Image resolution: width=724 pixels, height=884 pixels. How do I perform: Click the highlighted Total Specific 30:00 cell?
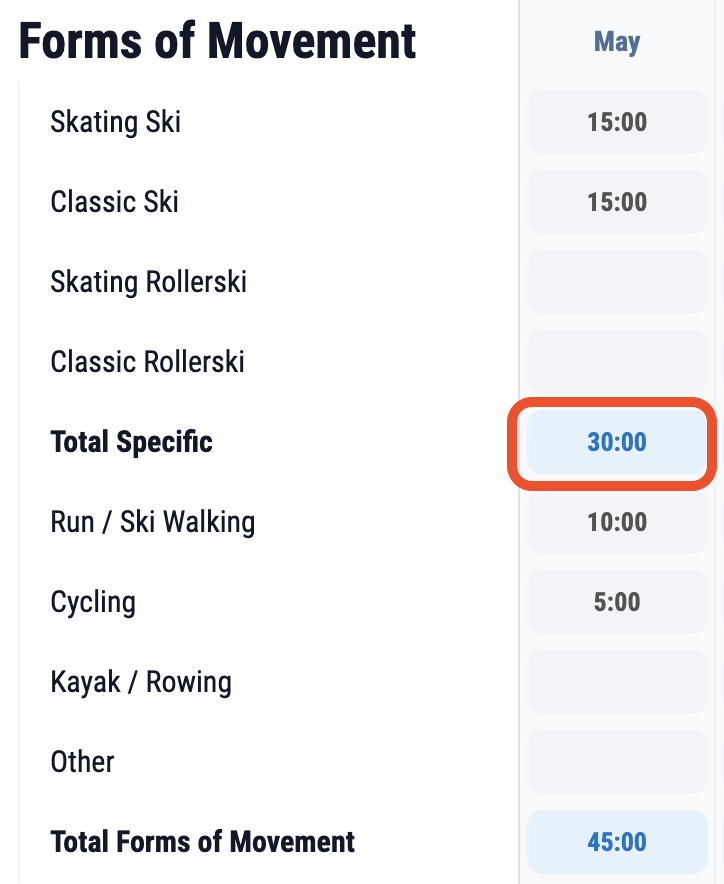coord(617,442)
